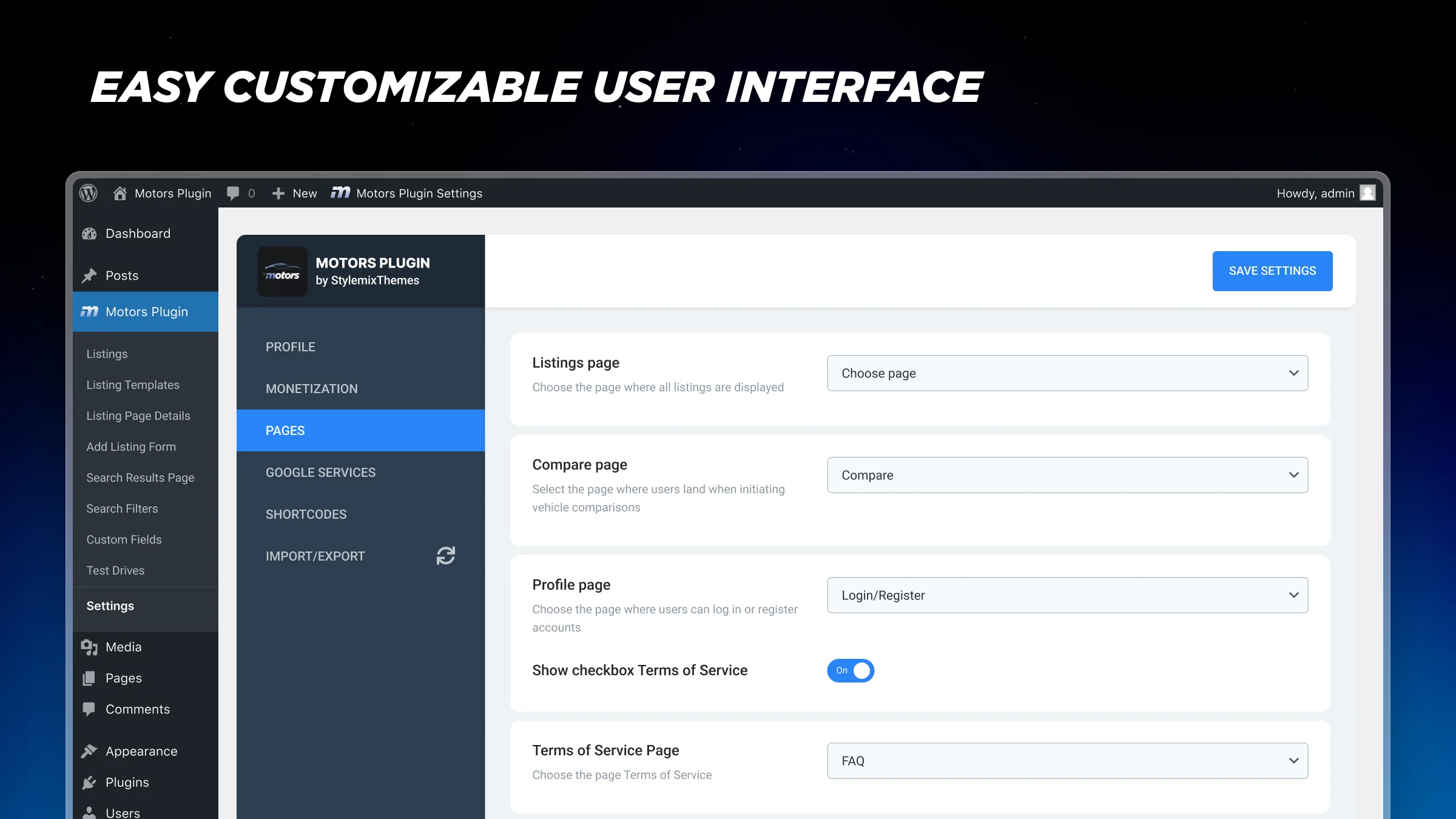Open the comments bubble icon in admin bar
The height and width of the screenshot is (819, 1456).
[x=233, y=193]
